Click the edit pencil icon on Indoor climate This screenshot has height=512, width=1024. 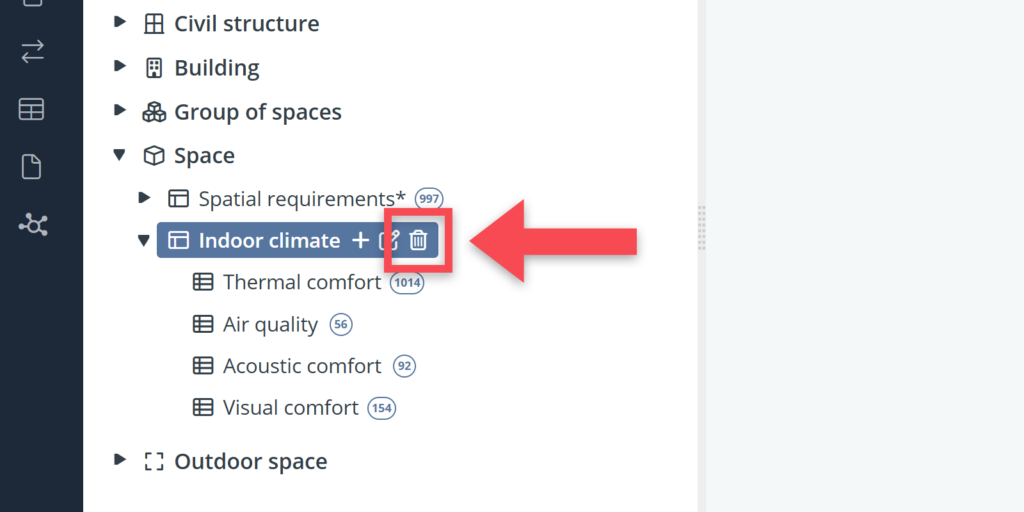point(391,240)
